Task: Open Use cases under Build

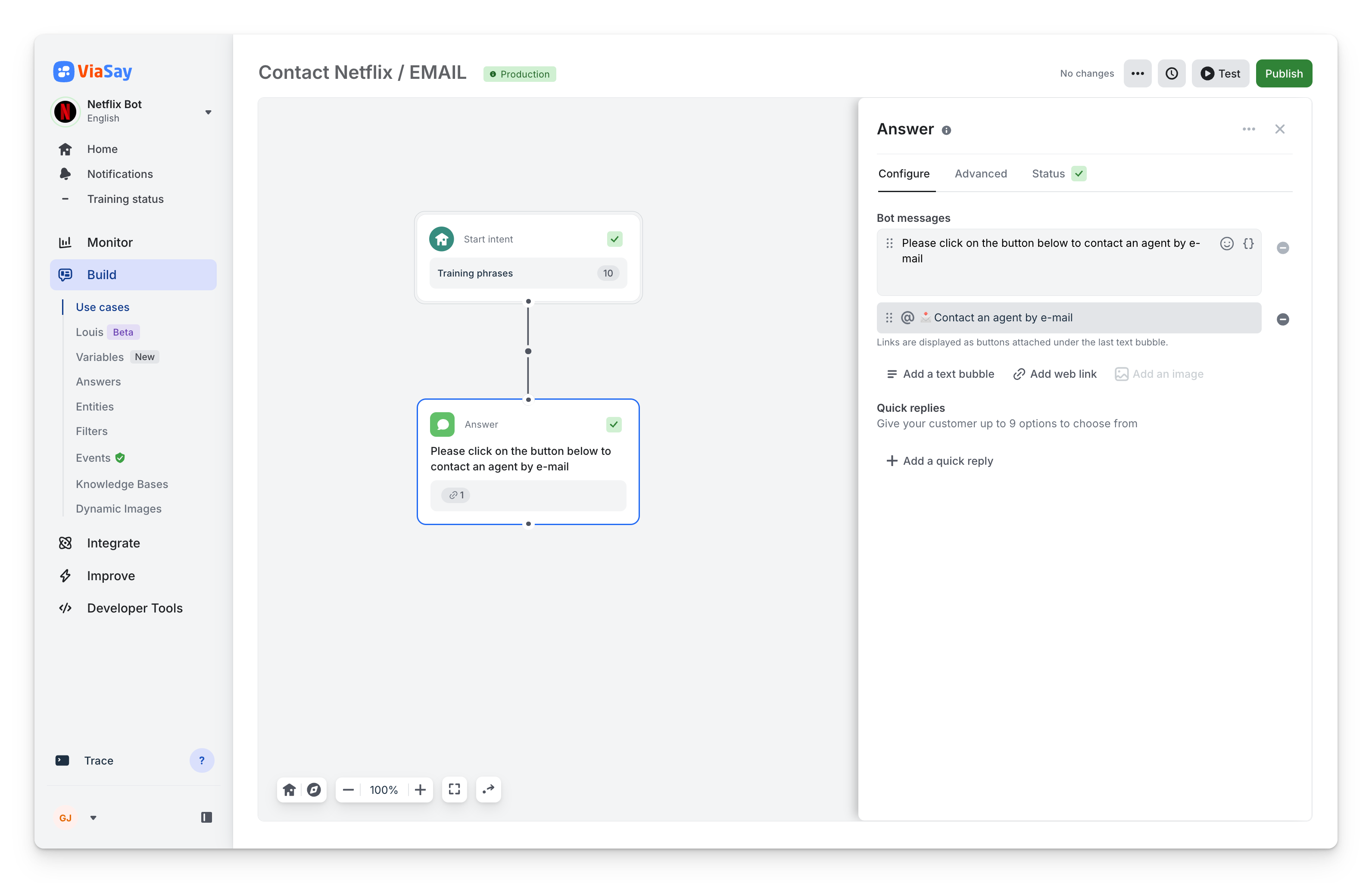Action: [103, 308]
